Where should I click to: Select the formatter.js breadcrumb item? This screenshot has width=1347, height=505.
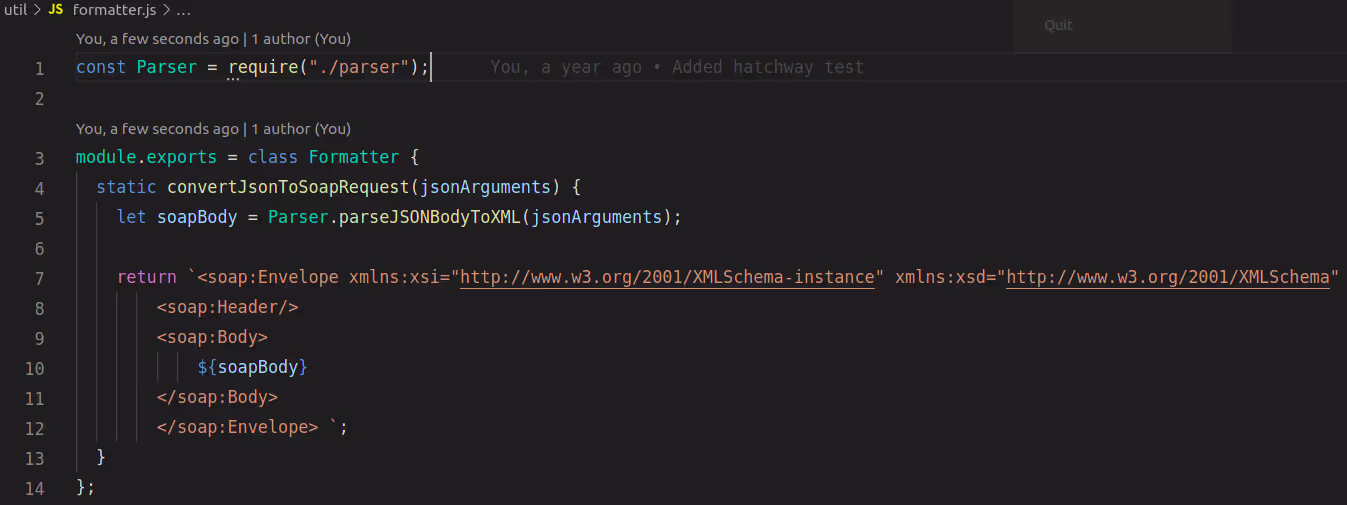point(114,10)
